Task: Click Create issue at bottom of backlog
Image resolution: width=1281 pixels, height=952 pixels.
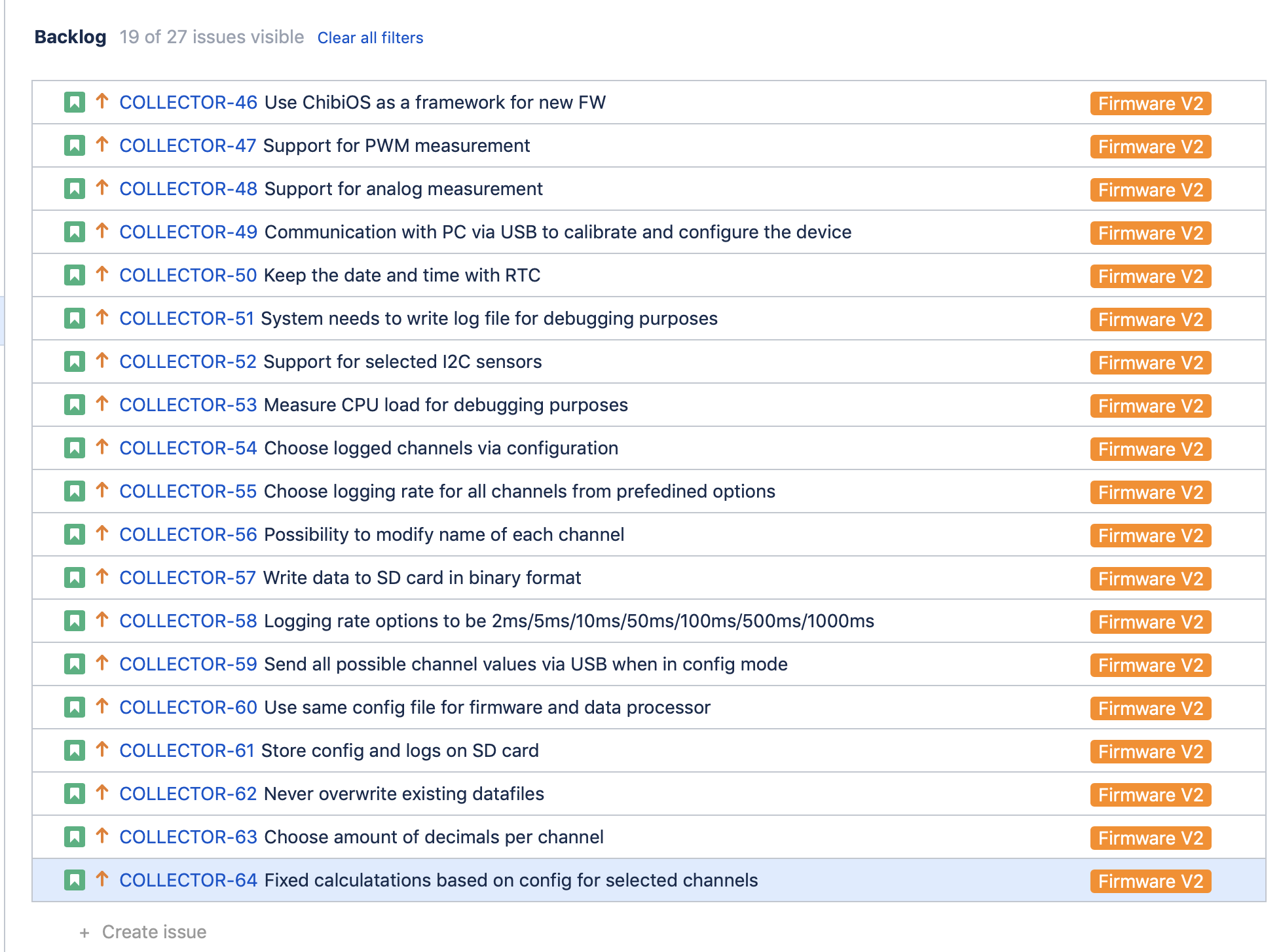Action: 154,932
